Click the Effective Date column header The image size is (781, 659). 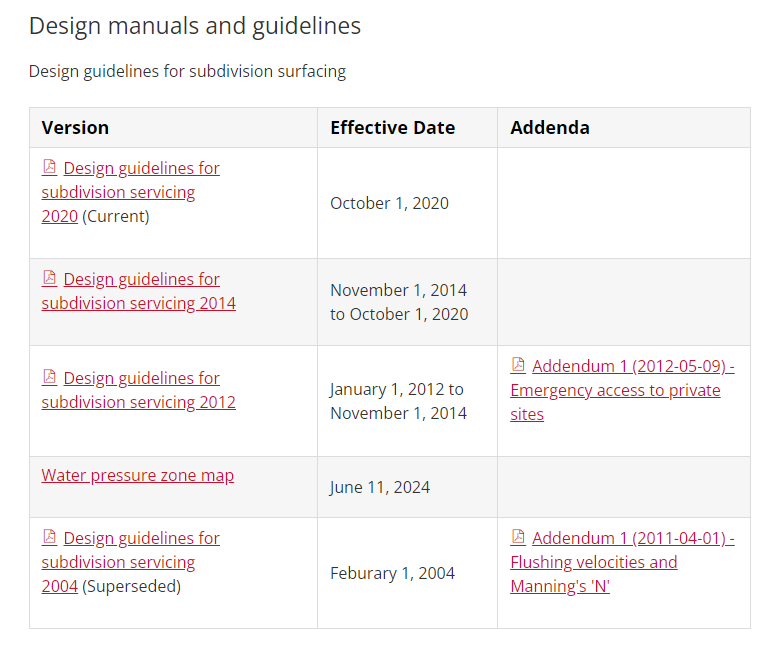pos(392,127)
